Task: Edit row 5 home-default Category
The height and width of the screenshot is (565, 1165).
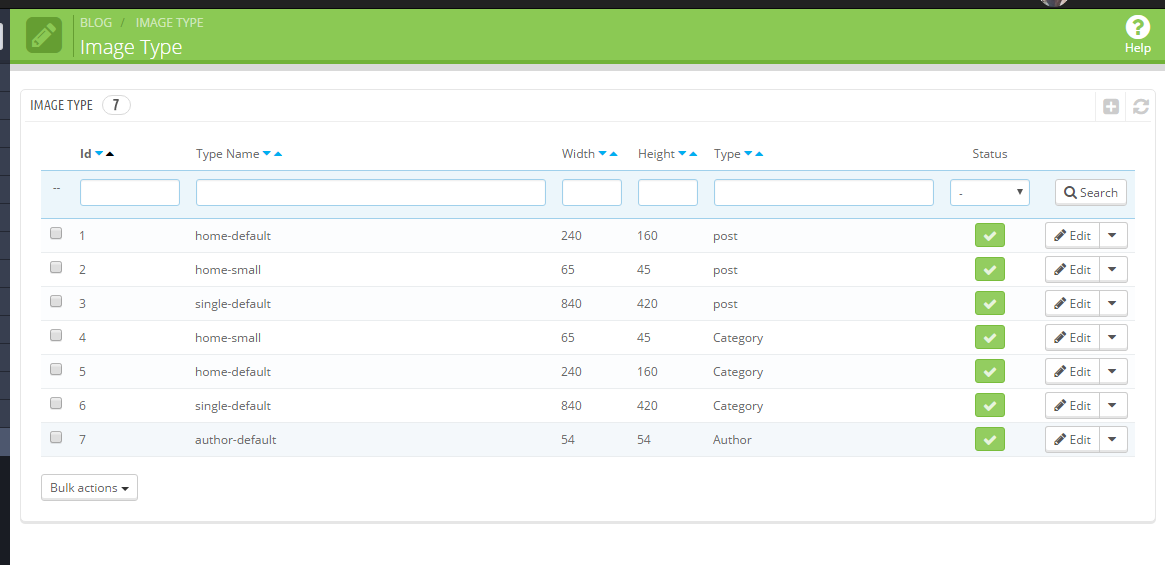Action: coord(1072,371)
